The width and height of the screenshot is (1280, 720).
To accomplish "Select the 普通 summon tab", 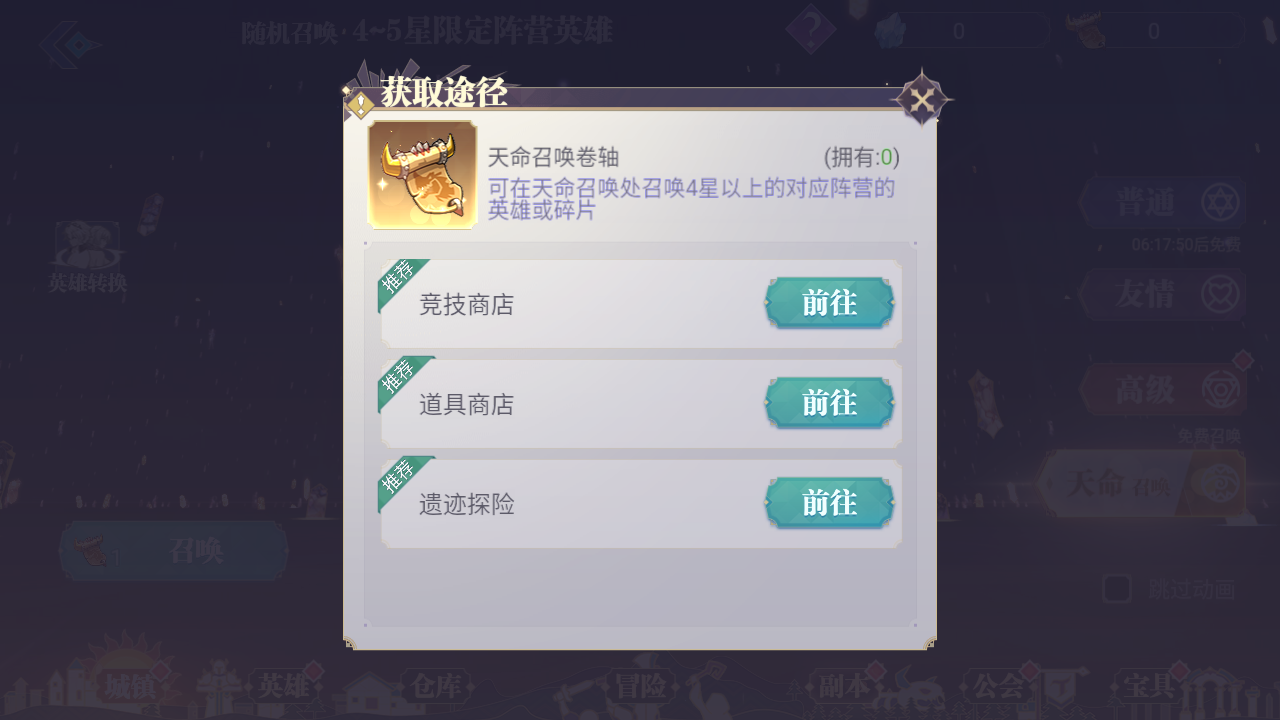I will click(x=1162, y=203).
